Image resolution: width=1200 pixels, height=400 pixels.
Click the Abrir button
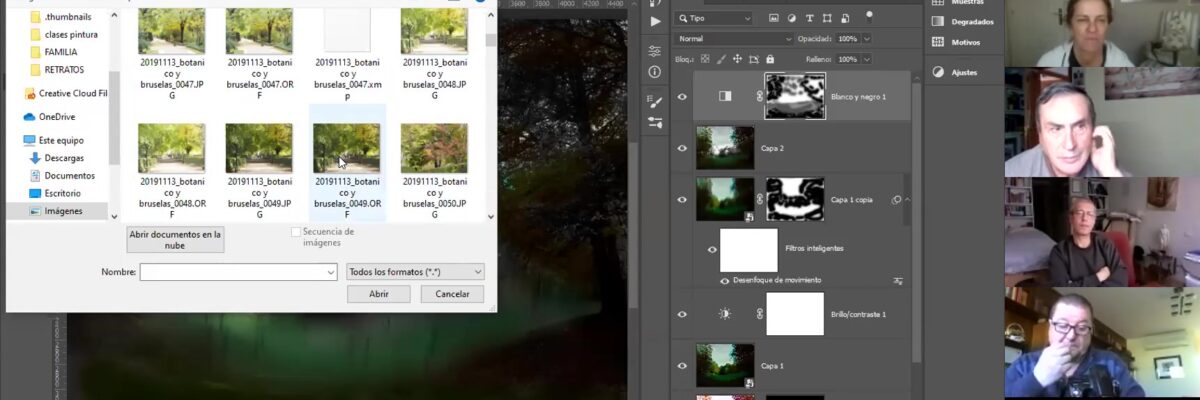379,294
